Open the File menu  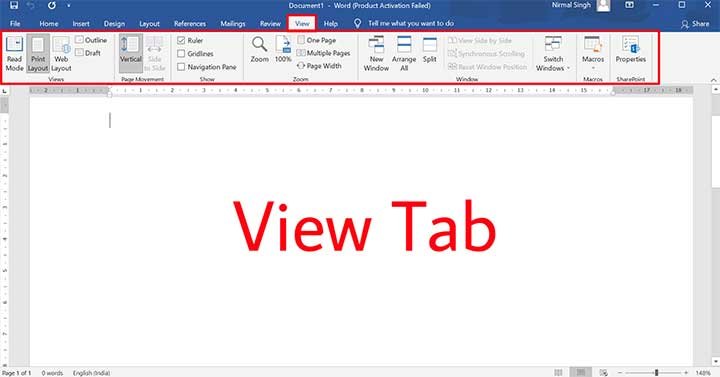(x=15, y=23)
